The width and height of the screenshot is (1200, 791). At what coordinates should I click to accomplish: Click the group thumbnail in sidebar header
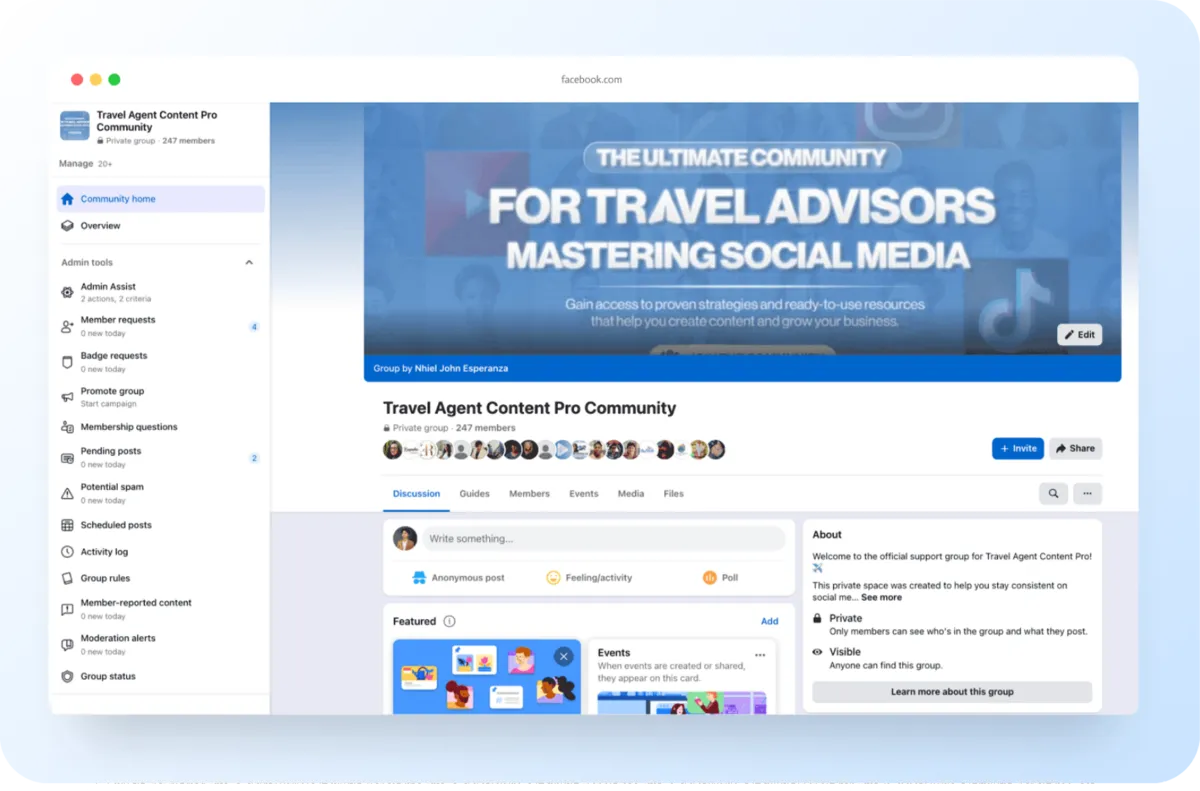click(75, 126)
